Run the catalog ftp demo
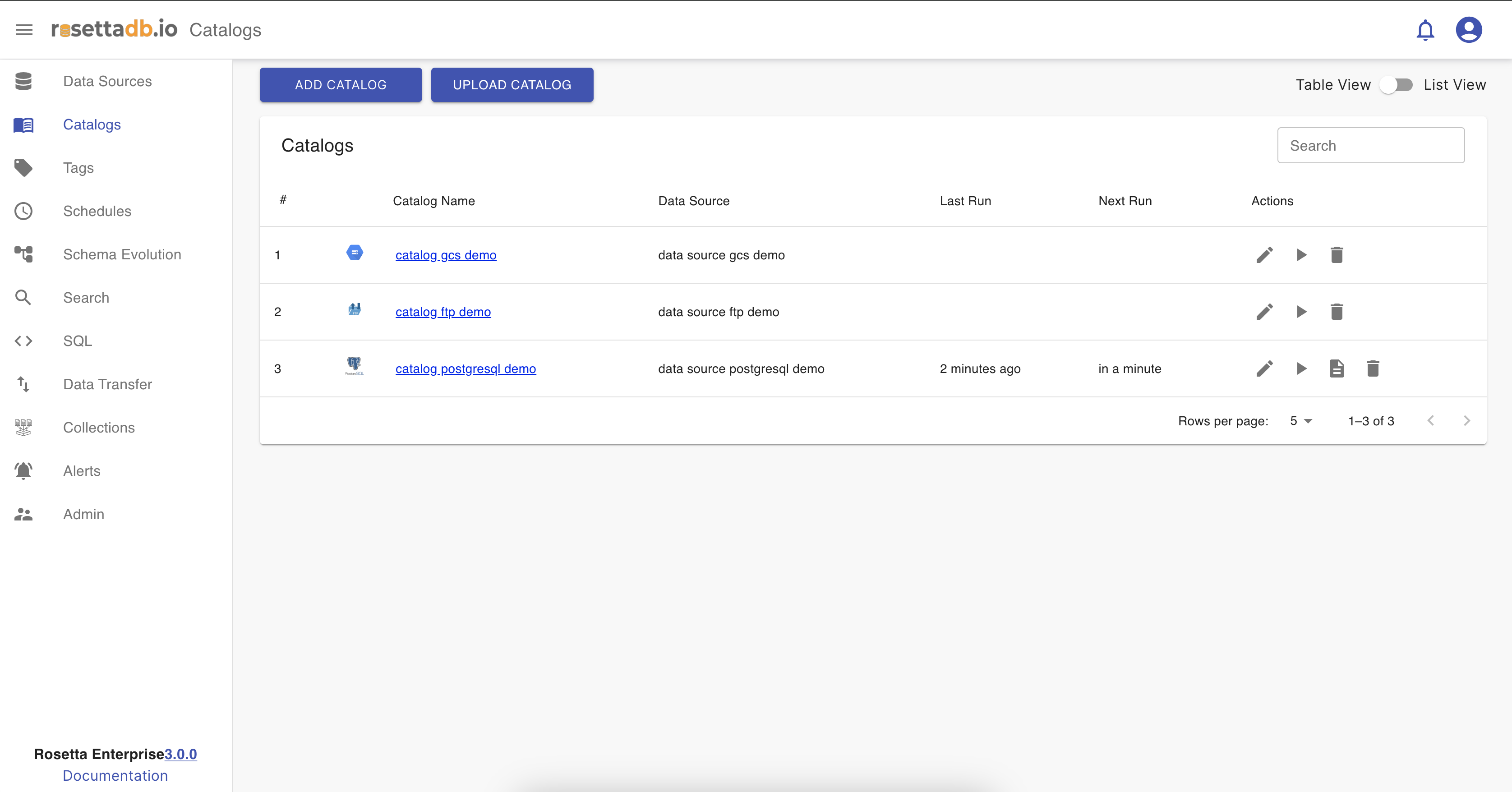1512x792 pixels. (1301, 312)
